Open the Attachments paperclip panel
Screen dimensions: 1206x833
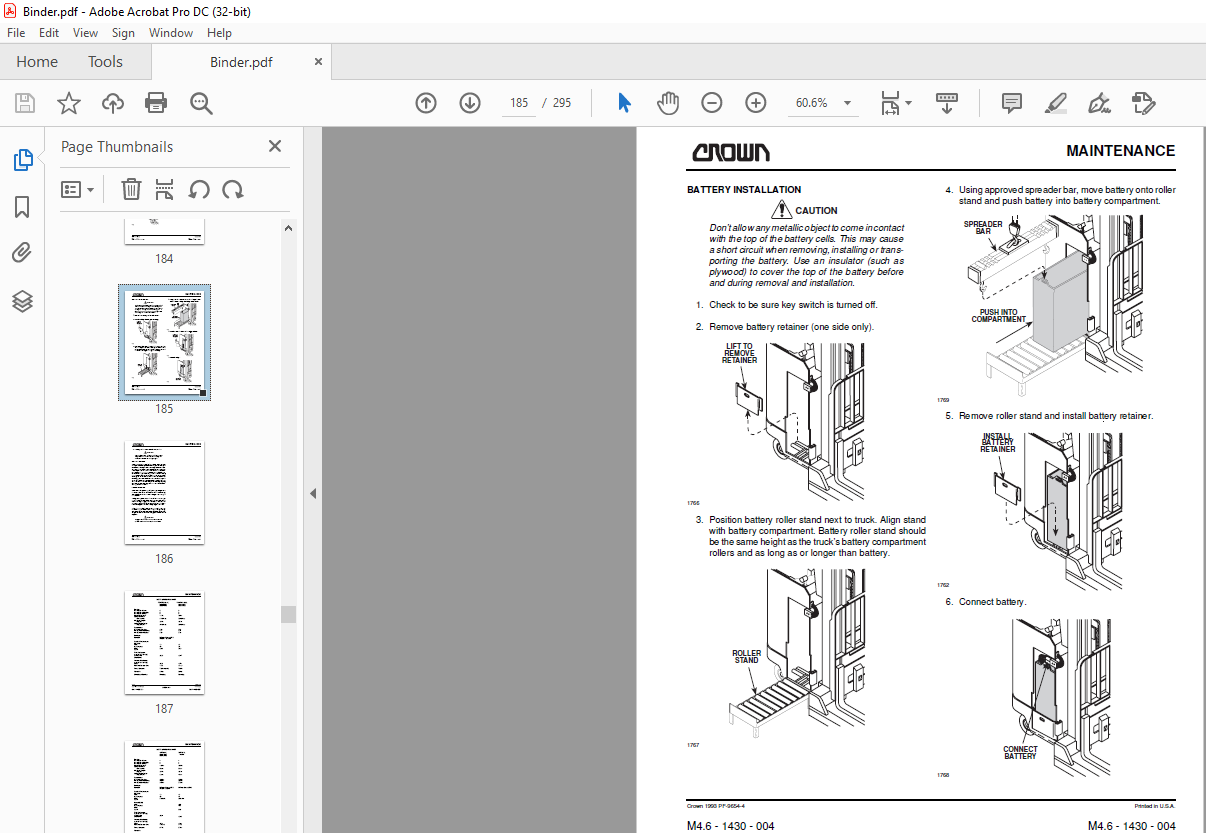[x=22, y=253]
